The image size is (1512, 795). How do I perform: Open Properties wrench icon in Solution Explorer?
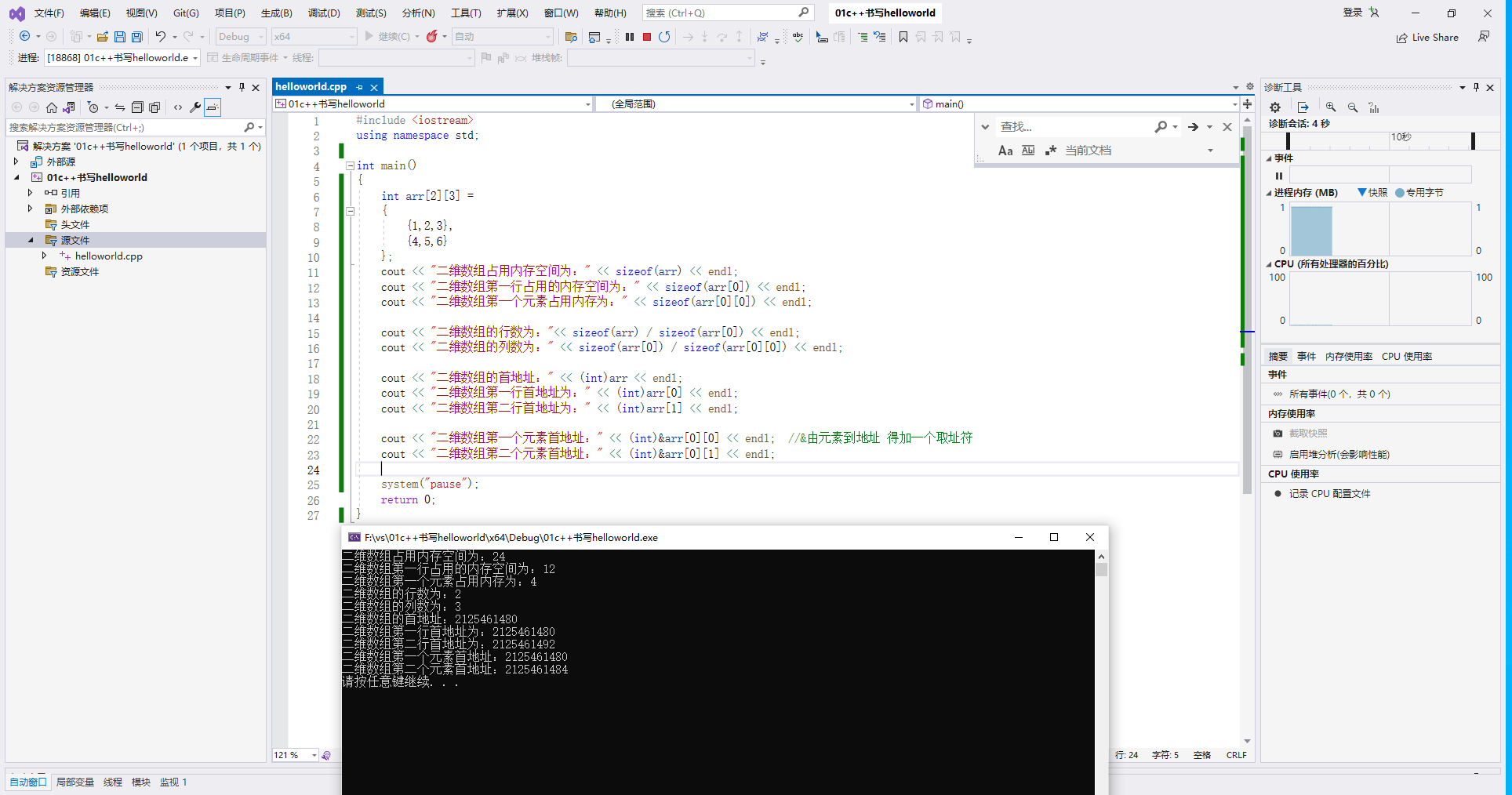point(195,107)
